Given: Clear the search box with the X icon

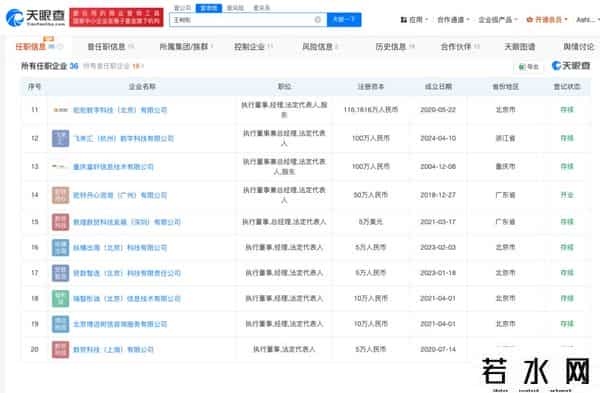Looking at the screenshot, I should tap(318, 20).
